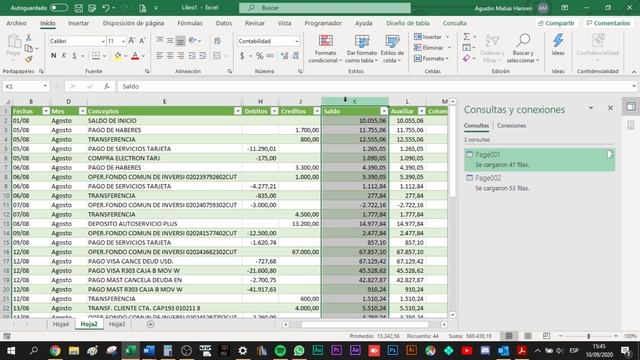Screen dimensions: 640x360
Task: Adjust the zoom slider handle
Action: click(589, 336)
